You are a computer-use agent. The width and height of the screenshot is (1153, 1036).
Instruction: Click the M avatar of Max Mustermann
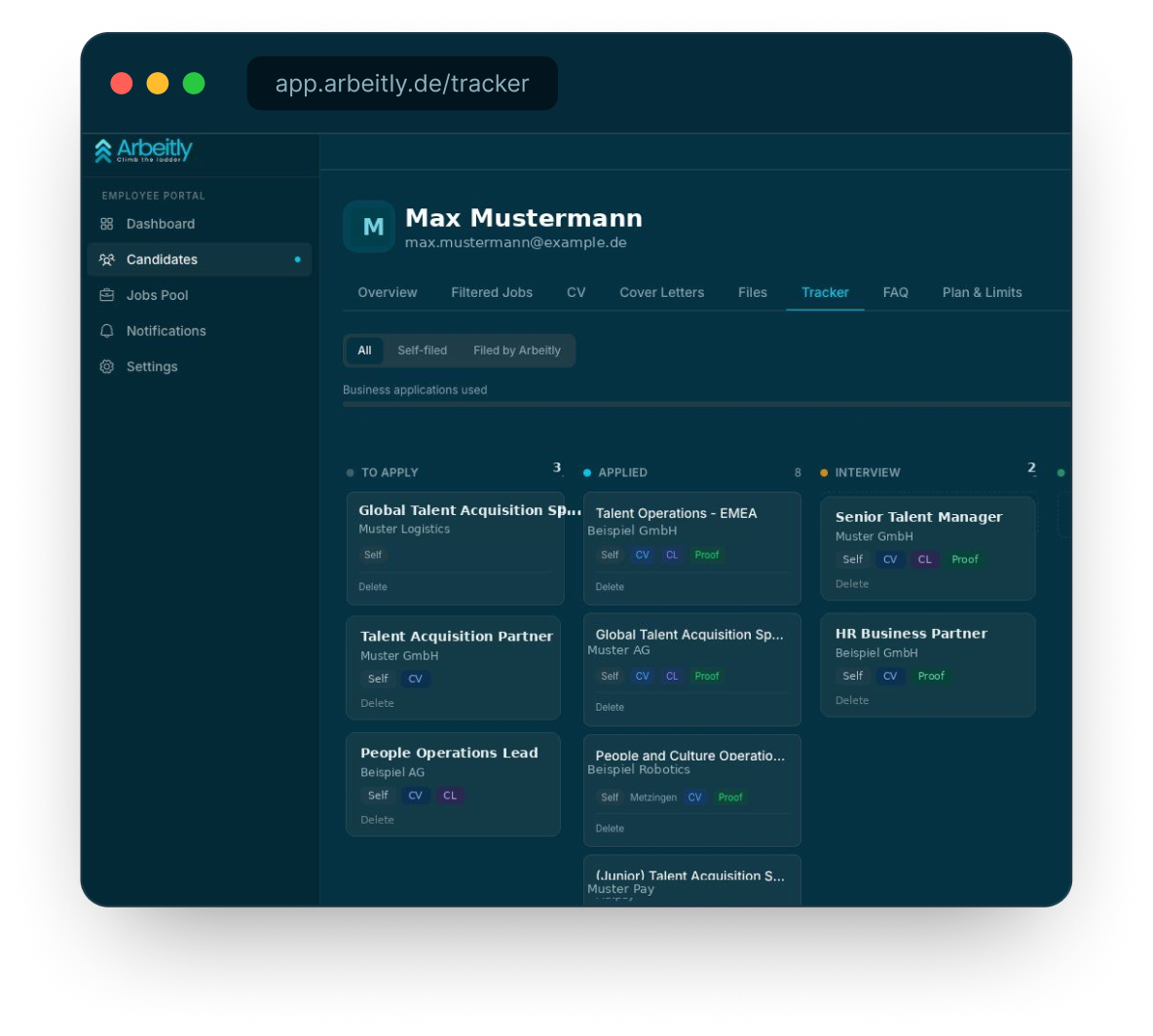[369, 227]
